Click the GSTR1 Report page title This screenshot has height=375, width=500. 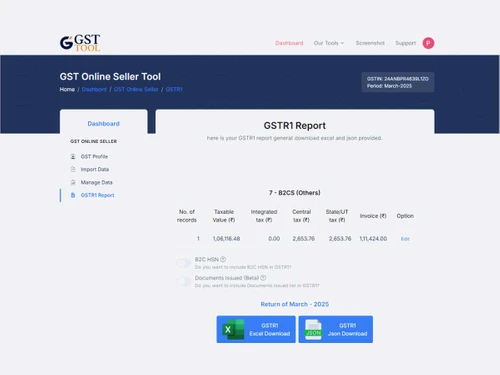click(295, 126)
